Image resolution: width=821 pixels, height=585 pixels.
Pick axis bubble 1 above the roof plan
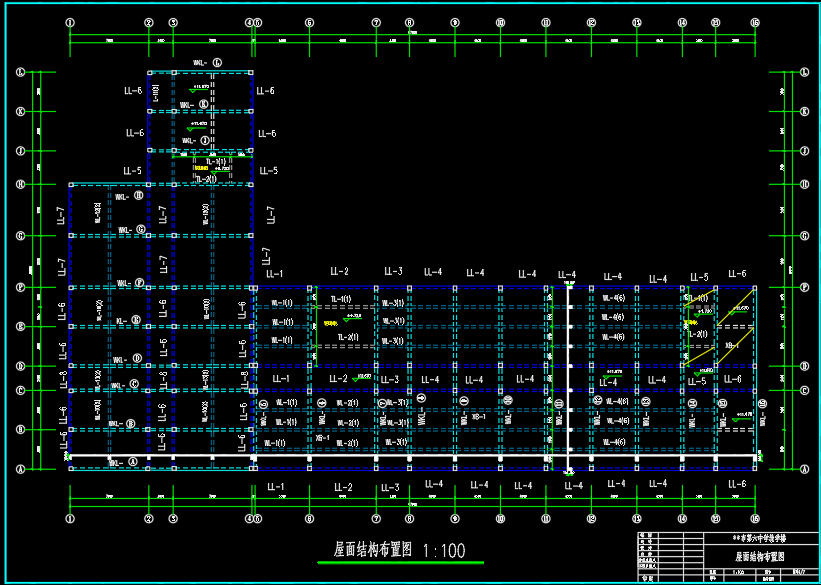(x=70, y=23)
